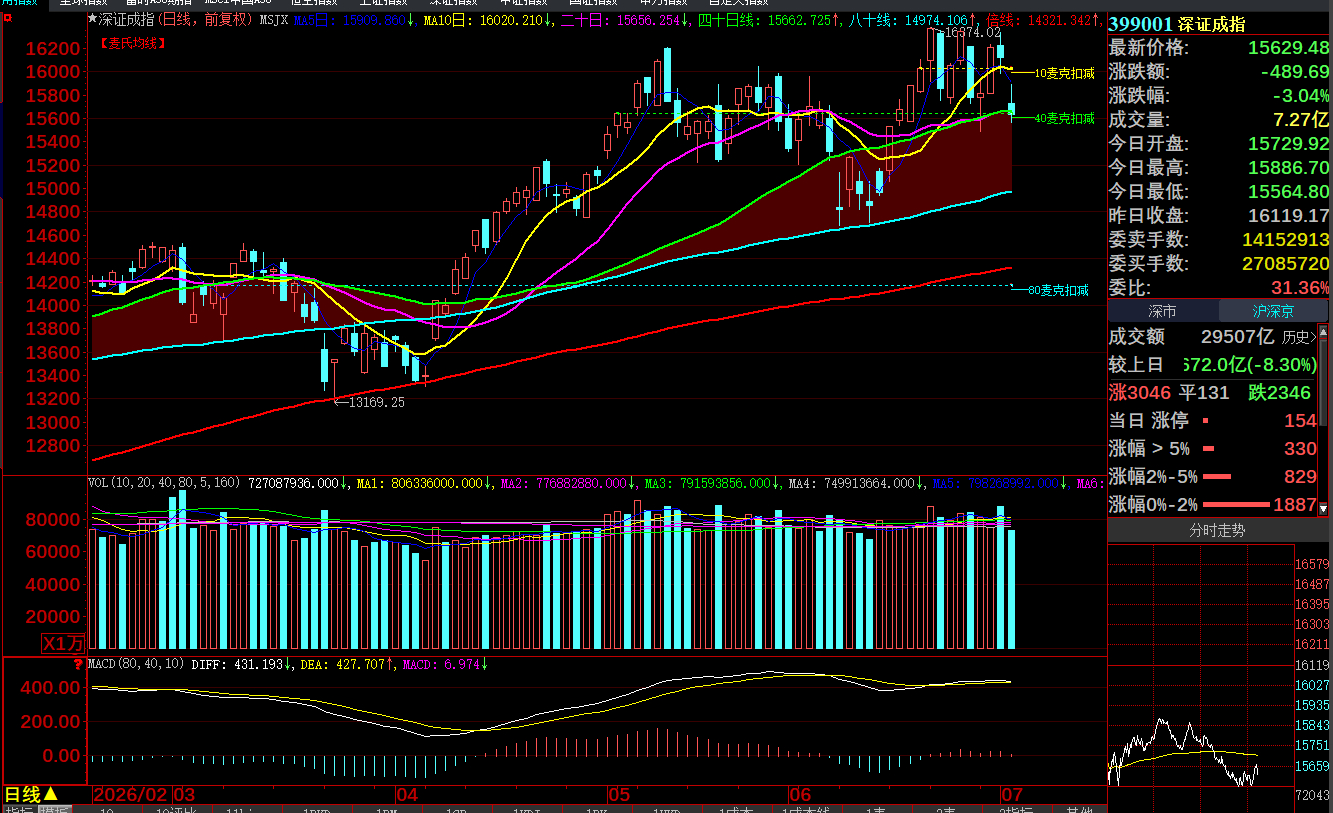Click the 成交量 value 7.27亿
Image resolution: width=1333 pixels, height=813 pixels.
[1300, 120]
